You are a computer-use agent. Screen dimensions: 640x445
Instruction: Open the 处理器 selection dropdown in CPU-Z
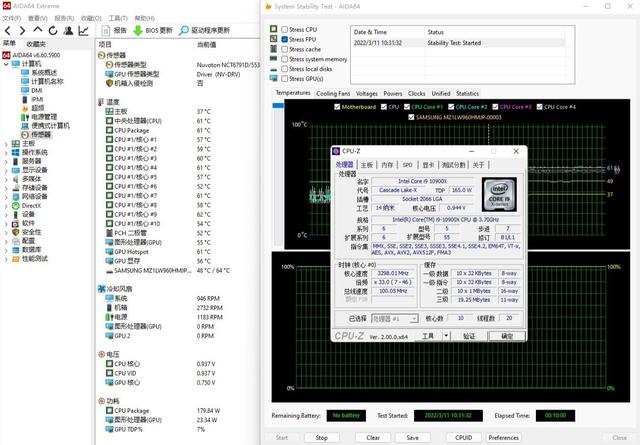[x=394, y=319]
